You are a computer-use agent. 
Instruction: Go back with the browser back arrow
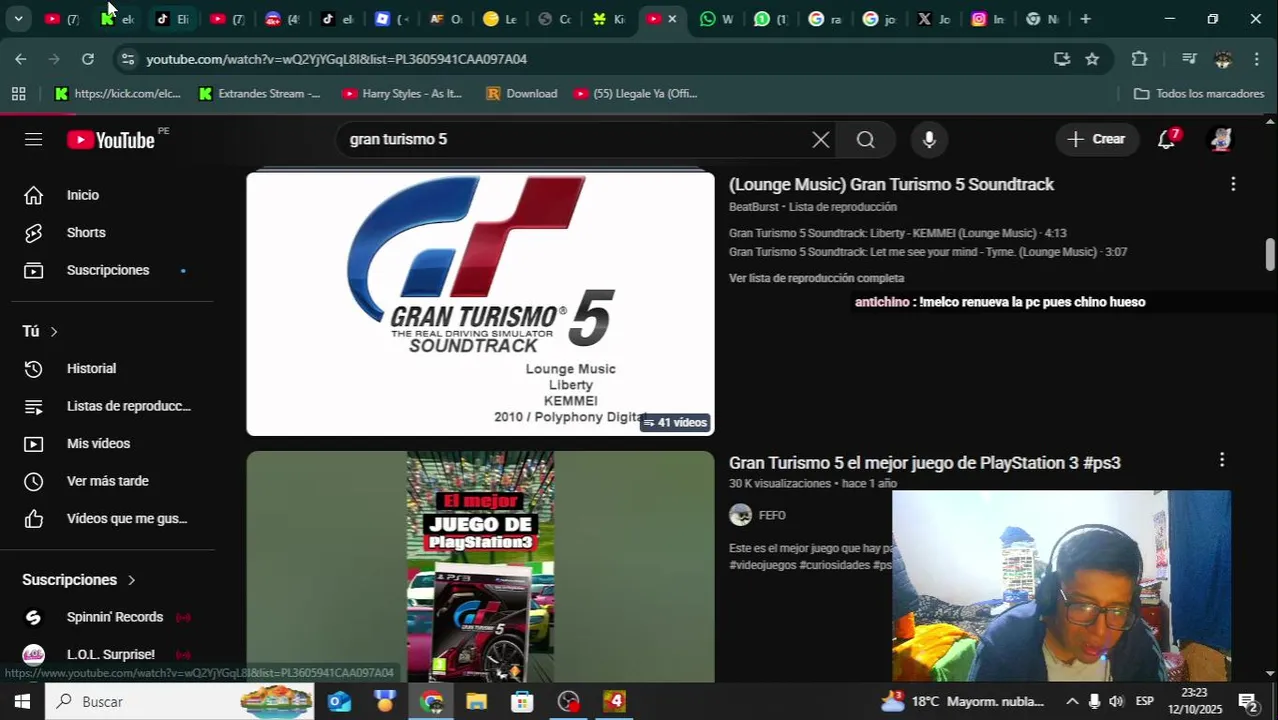21,59
